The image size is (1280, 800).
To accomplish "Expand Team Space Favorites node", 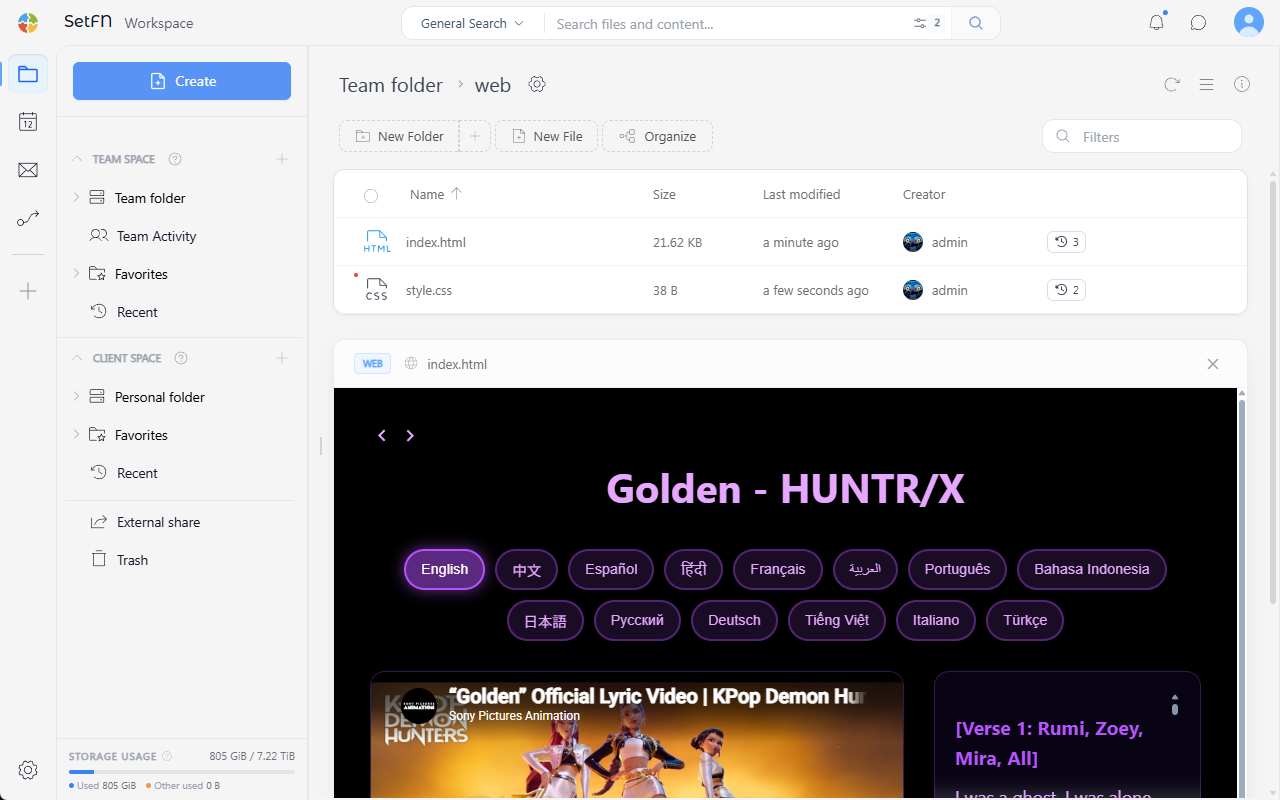I will tap(76, 274).
